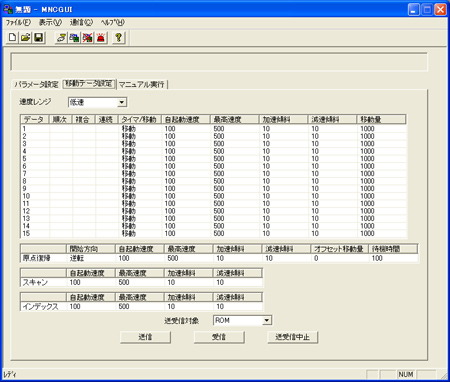
Task: Switch to the マニュアル実行 tab
Action: [142, 84]
